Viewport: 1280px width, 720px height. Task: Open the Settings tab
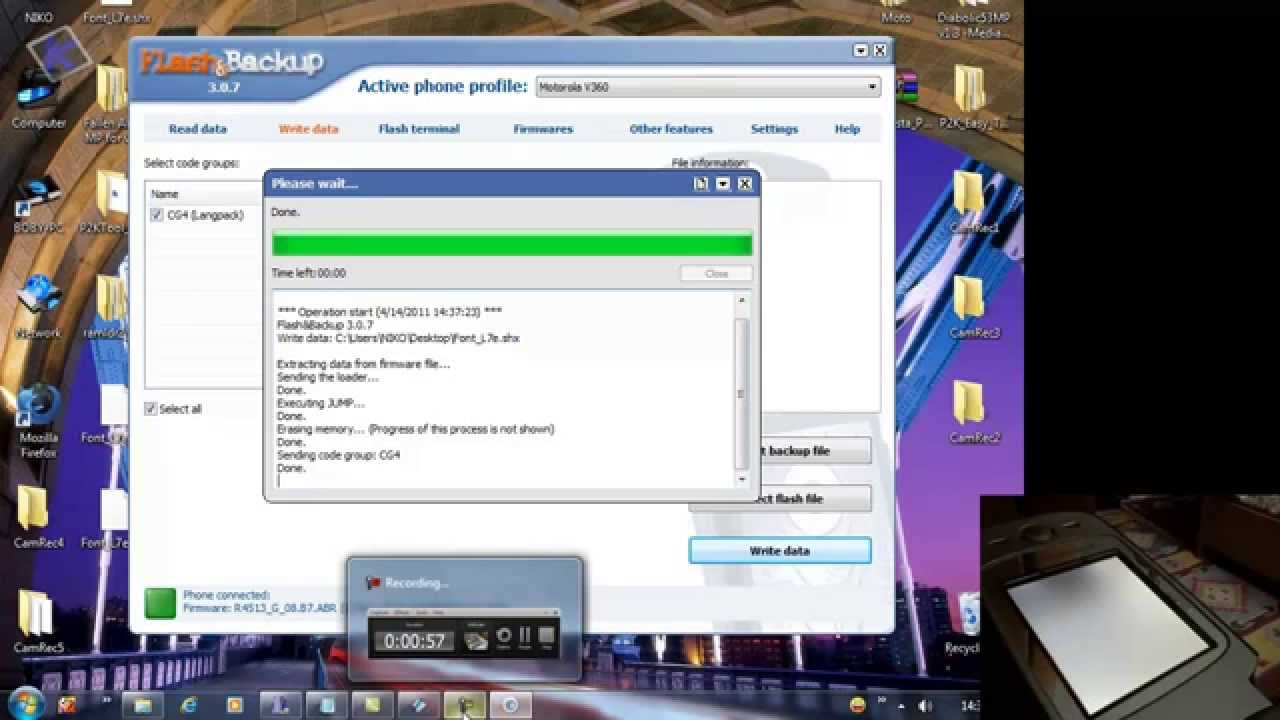tap(774, 129)
